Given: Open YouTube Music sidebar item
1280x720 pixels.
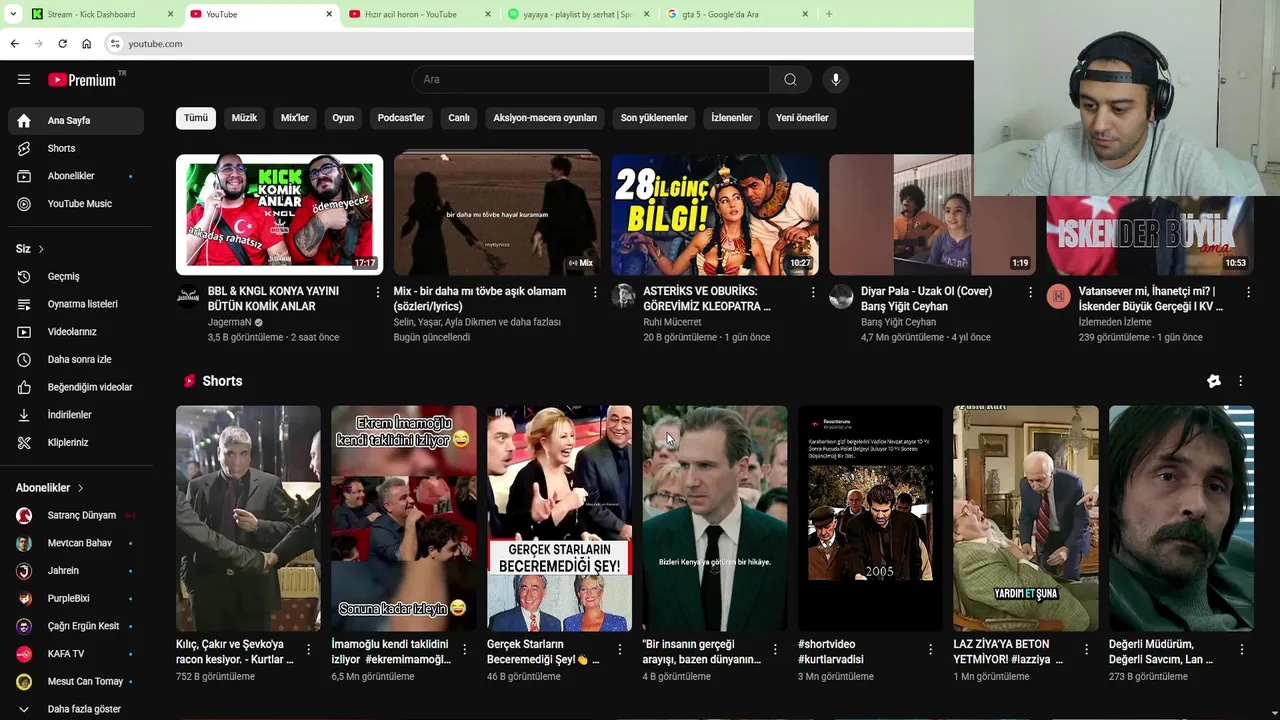Looking at the screenshot, I should (x=76, y=204).
